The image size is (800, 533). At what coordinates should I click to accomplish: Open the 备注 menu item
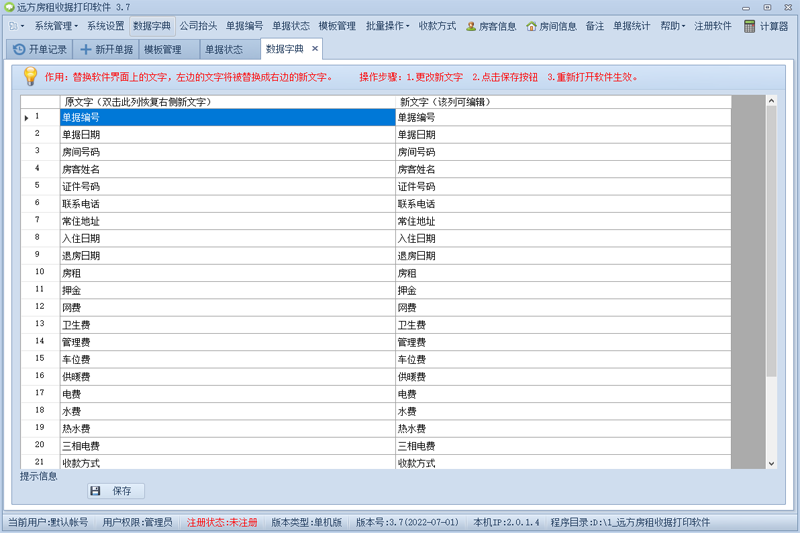[x=595, y=26]
